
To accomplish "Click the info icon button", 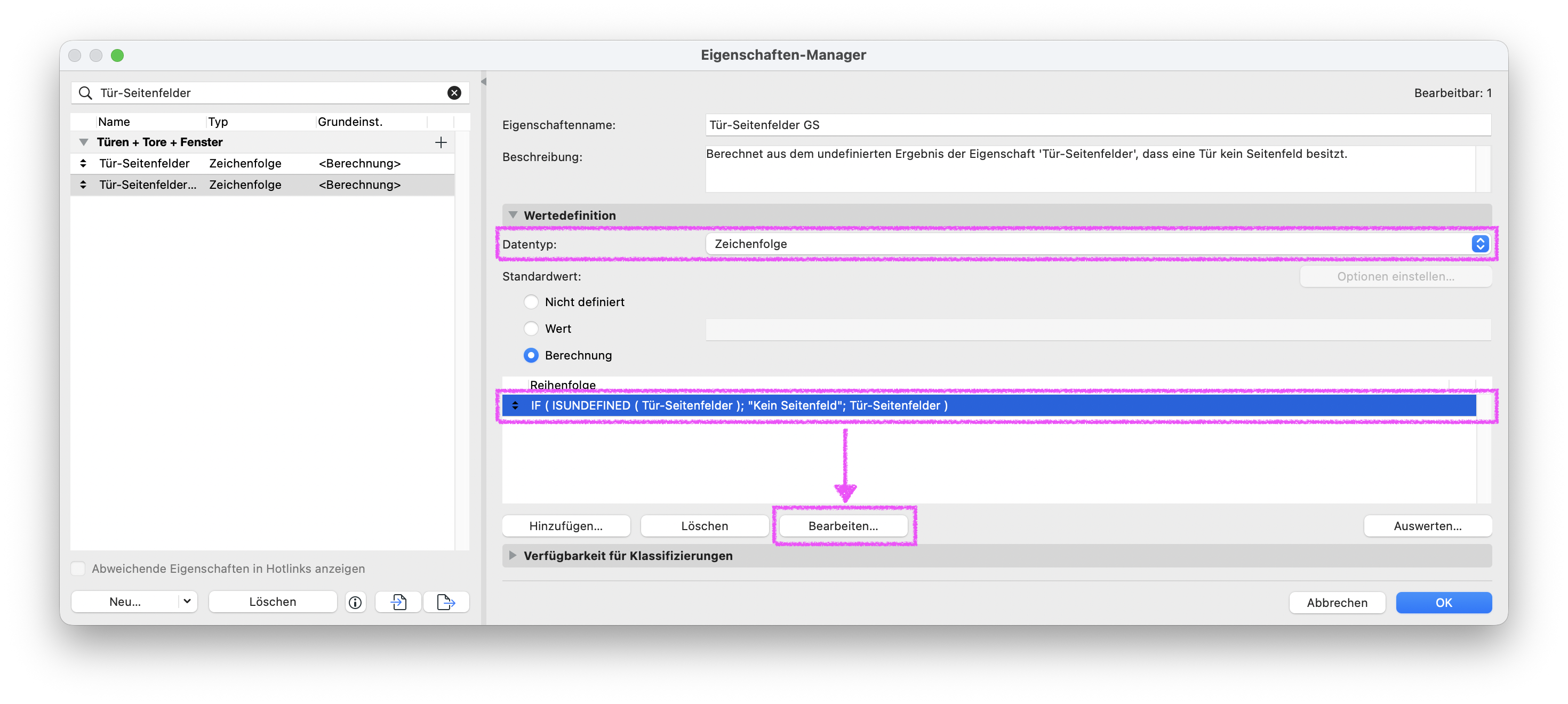I will (355, 602).
